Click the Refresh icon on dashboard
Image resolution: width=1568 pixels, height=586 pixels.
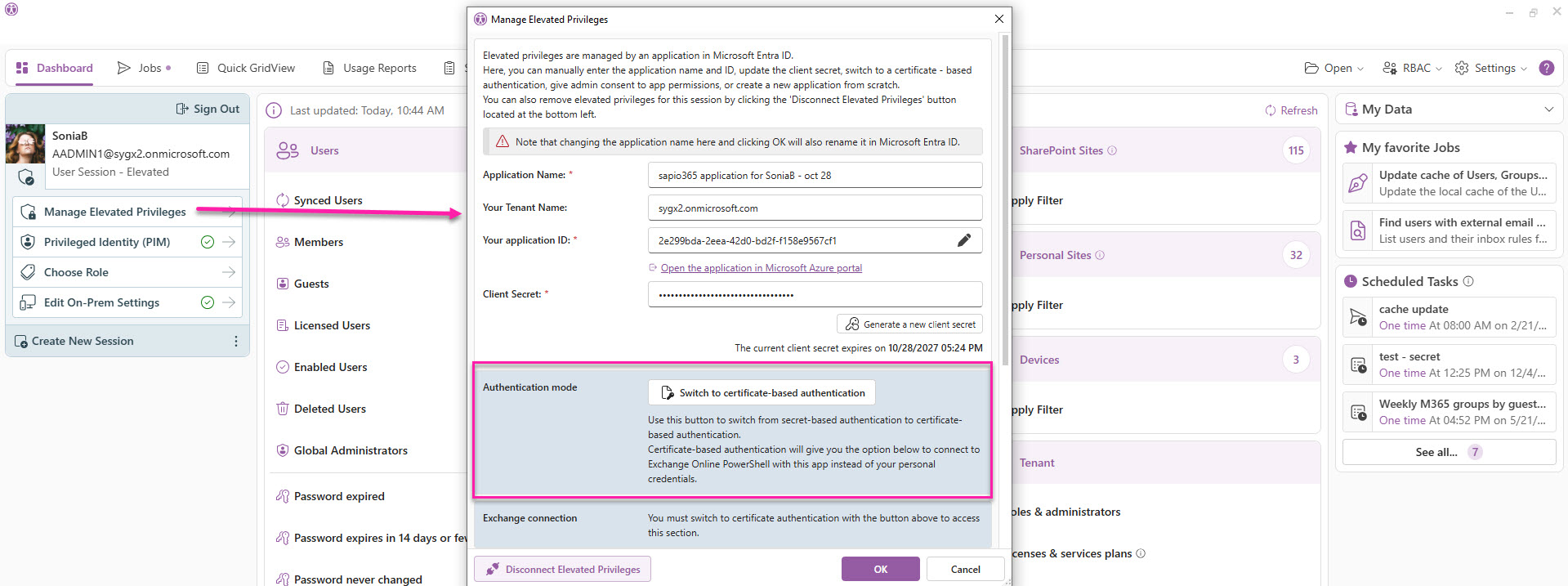[x=1271, y=110]
